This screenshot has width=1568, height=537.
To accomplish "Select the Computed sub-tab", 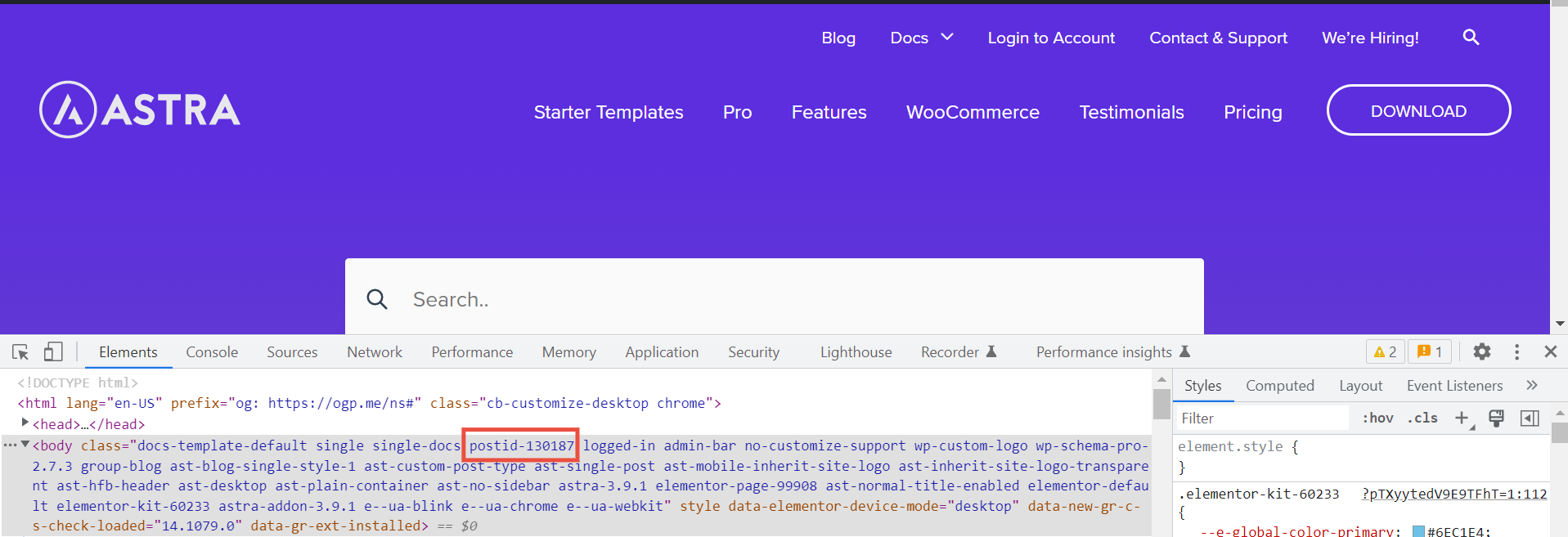I will click(1279, 386).
